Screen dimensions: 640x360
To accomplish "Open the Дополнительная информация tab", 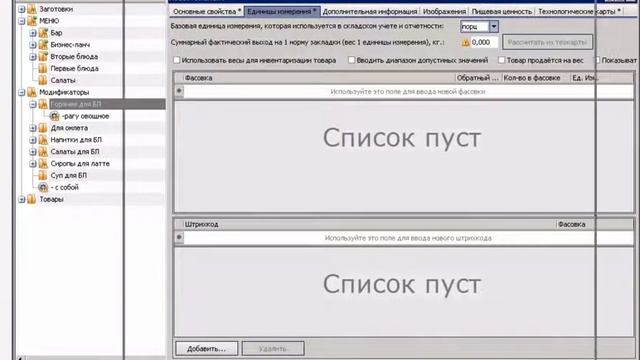I will [370, 11].
